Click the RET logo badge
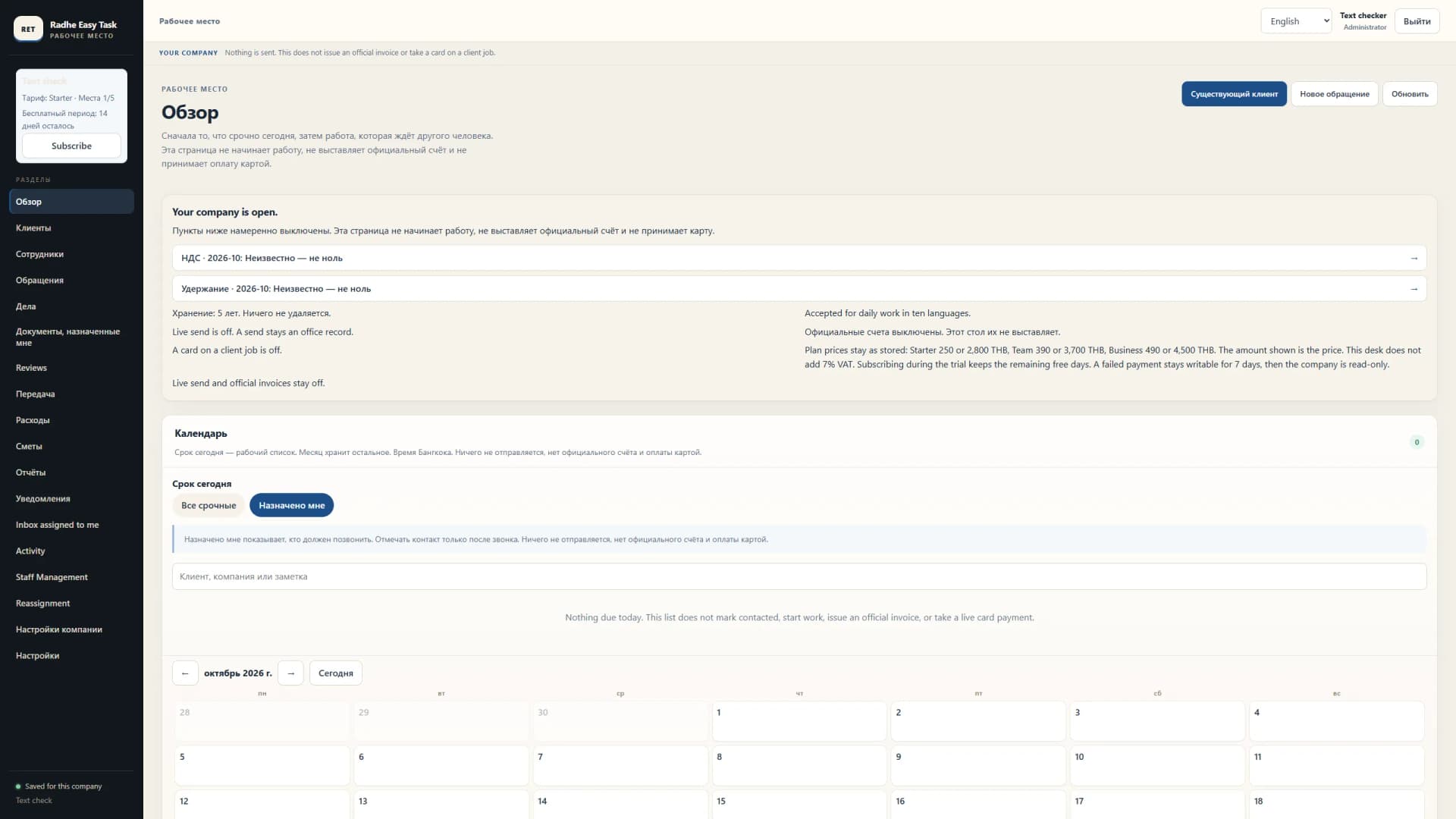 click(28, 29)
